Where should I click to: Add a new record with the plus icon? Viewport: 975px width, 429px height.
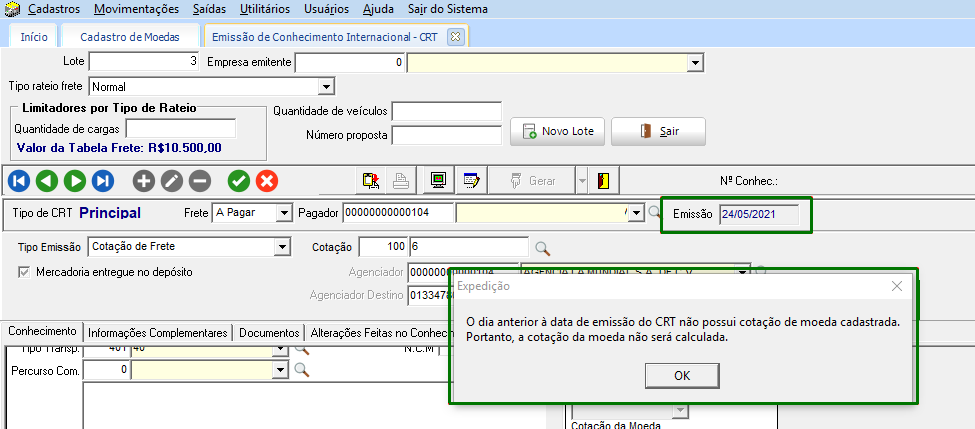coord(144,181)
